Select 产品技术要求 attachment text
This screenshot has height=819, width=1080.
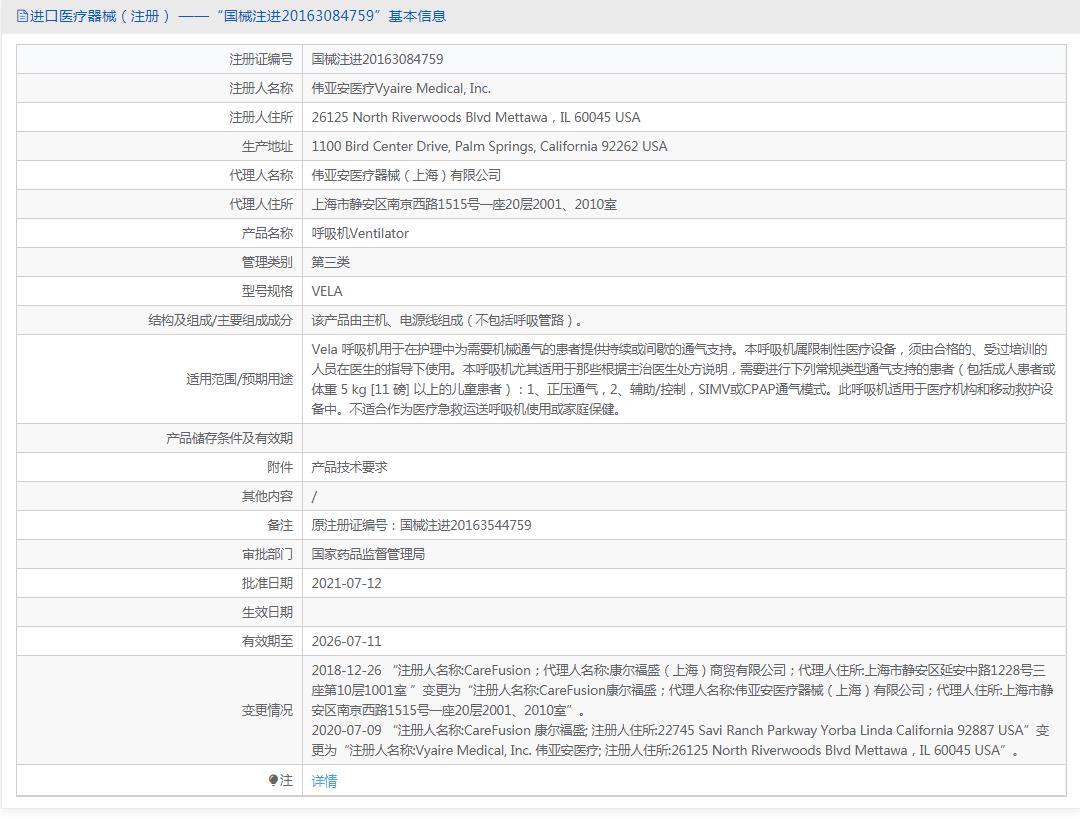tap(349, 467)
